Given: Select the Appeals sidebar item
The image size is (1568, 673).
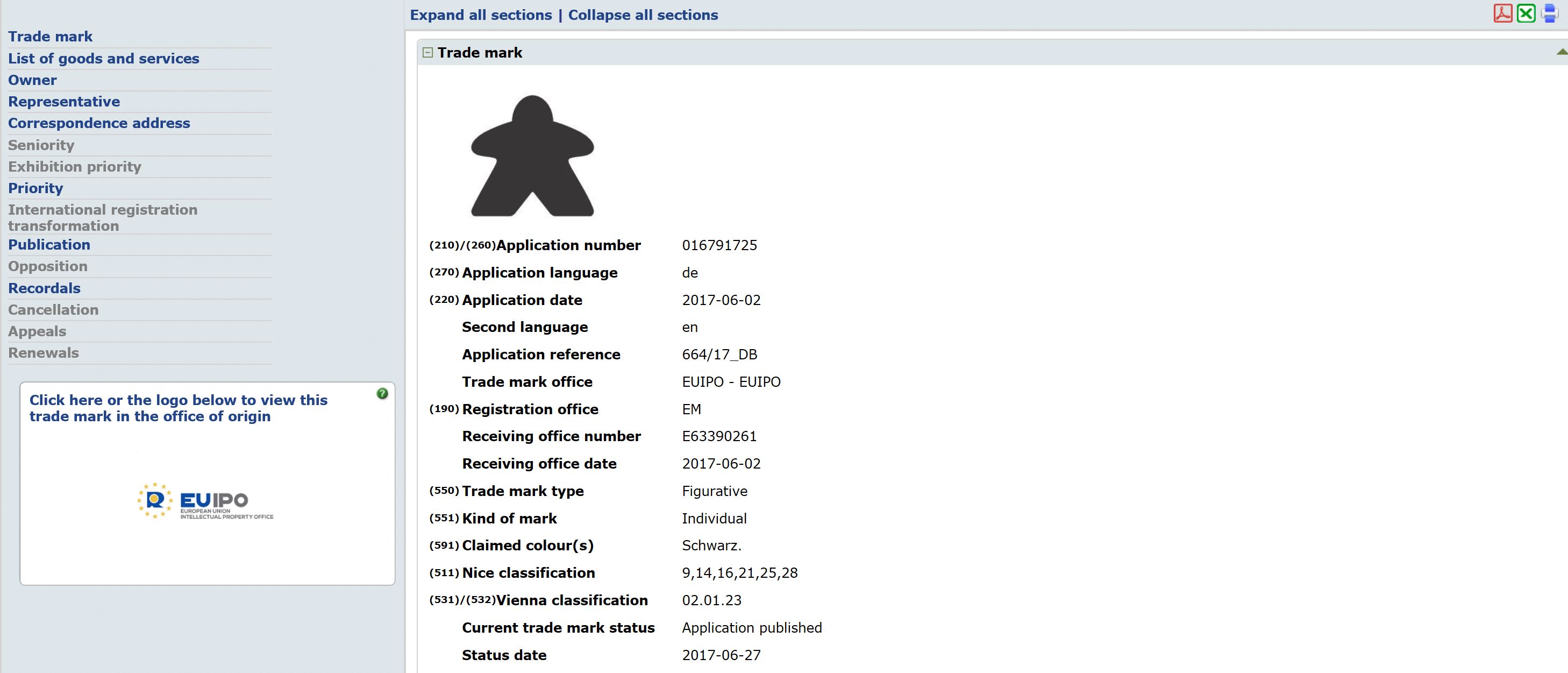Looking at the screenshot, I should (x=37, y=331).
